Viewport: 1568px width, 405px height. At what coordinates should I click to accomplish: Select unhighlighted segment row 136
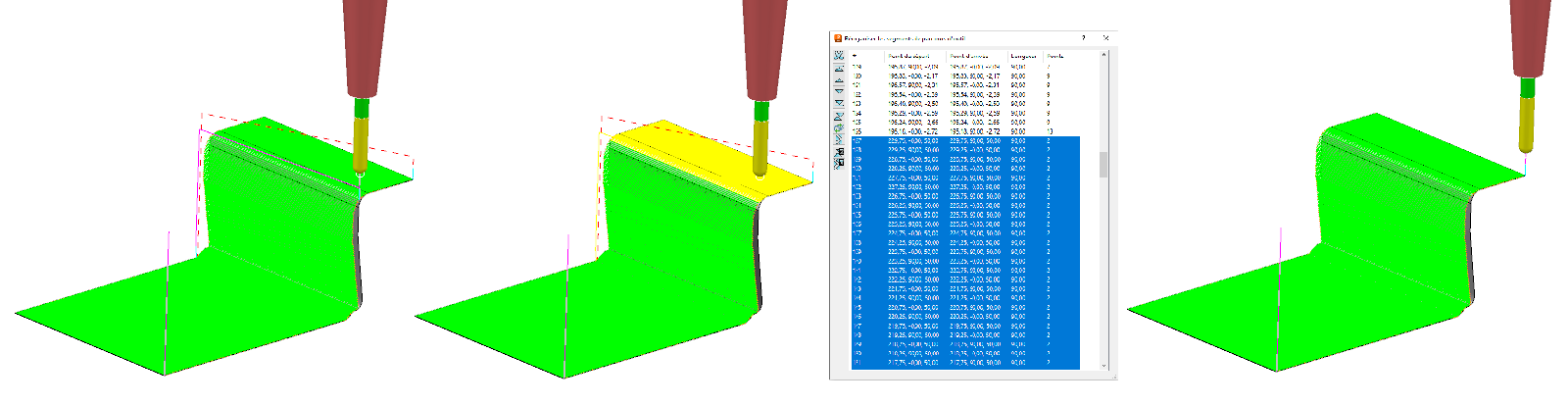tap(964, 131)
